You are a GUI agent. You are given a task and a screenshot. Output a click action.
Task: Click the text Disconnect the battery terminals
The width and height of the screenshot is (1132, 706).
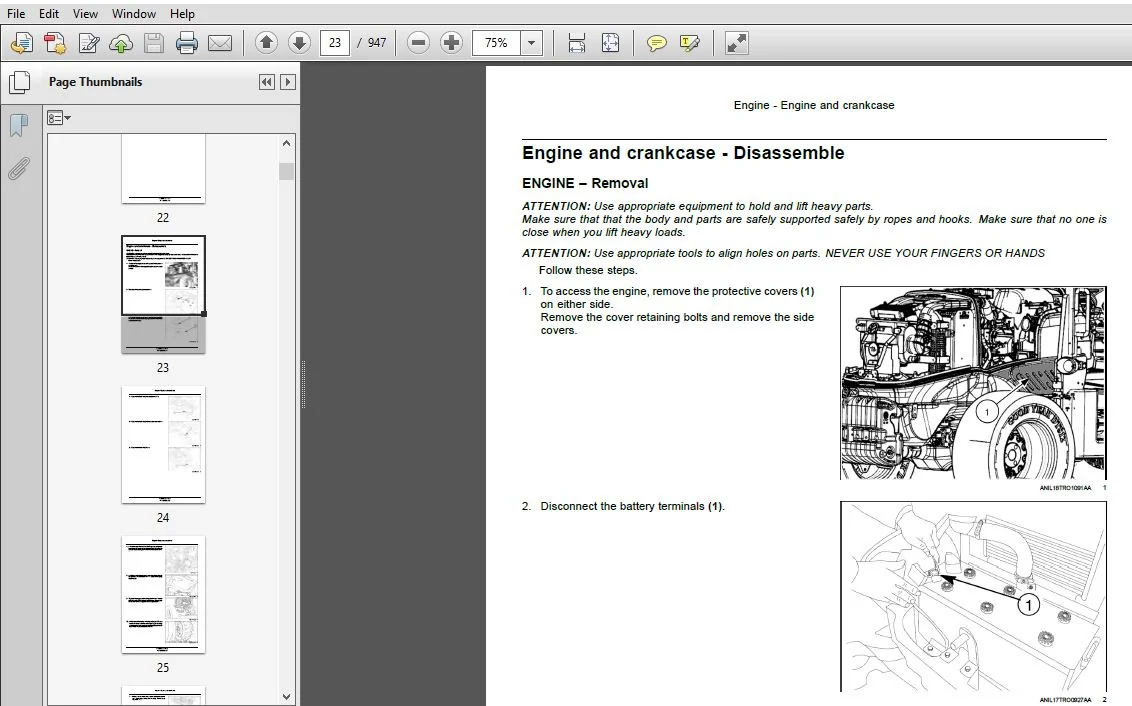622,506
